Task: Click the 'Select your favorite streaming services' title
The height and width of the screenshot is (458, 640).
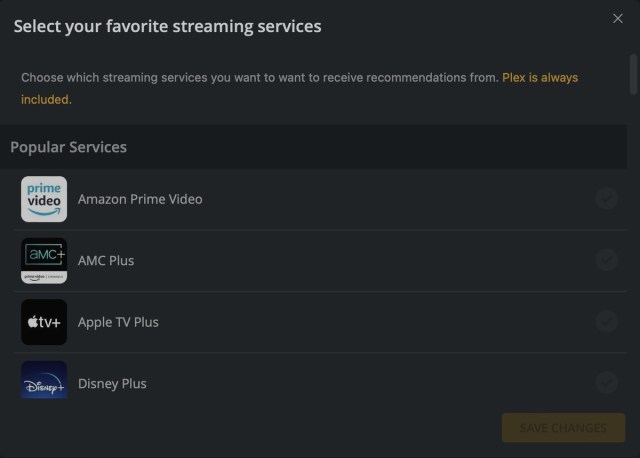Action: click(x=167, y=27)
